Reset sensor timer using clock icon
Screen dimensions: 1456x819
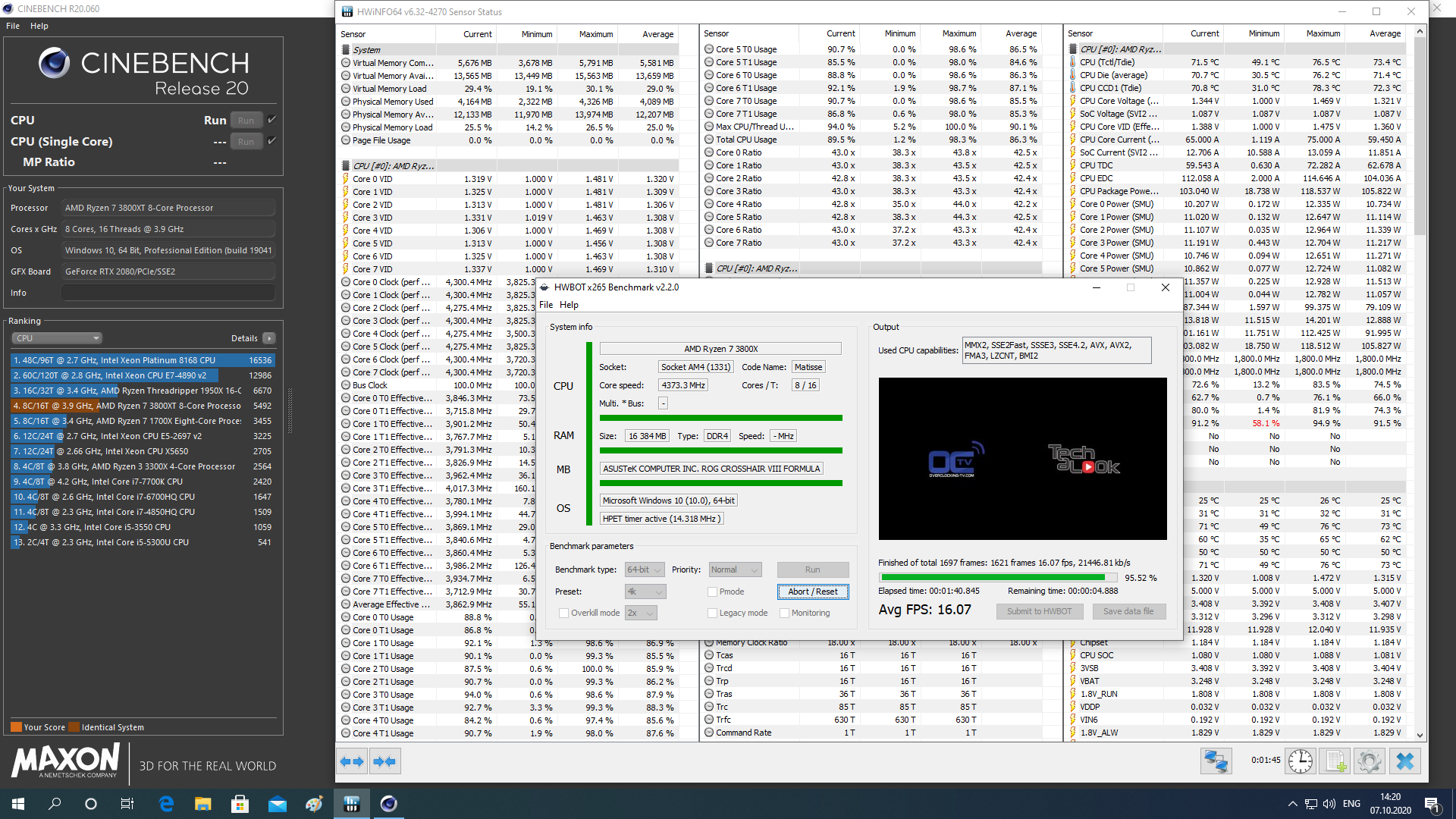click(1300, 761)
